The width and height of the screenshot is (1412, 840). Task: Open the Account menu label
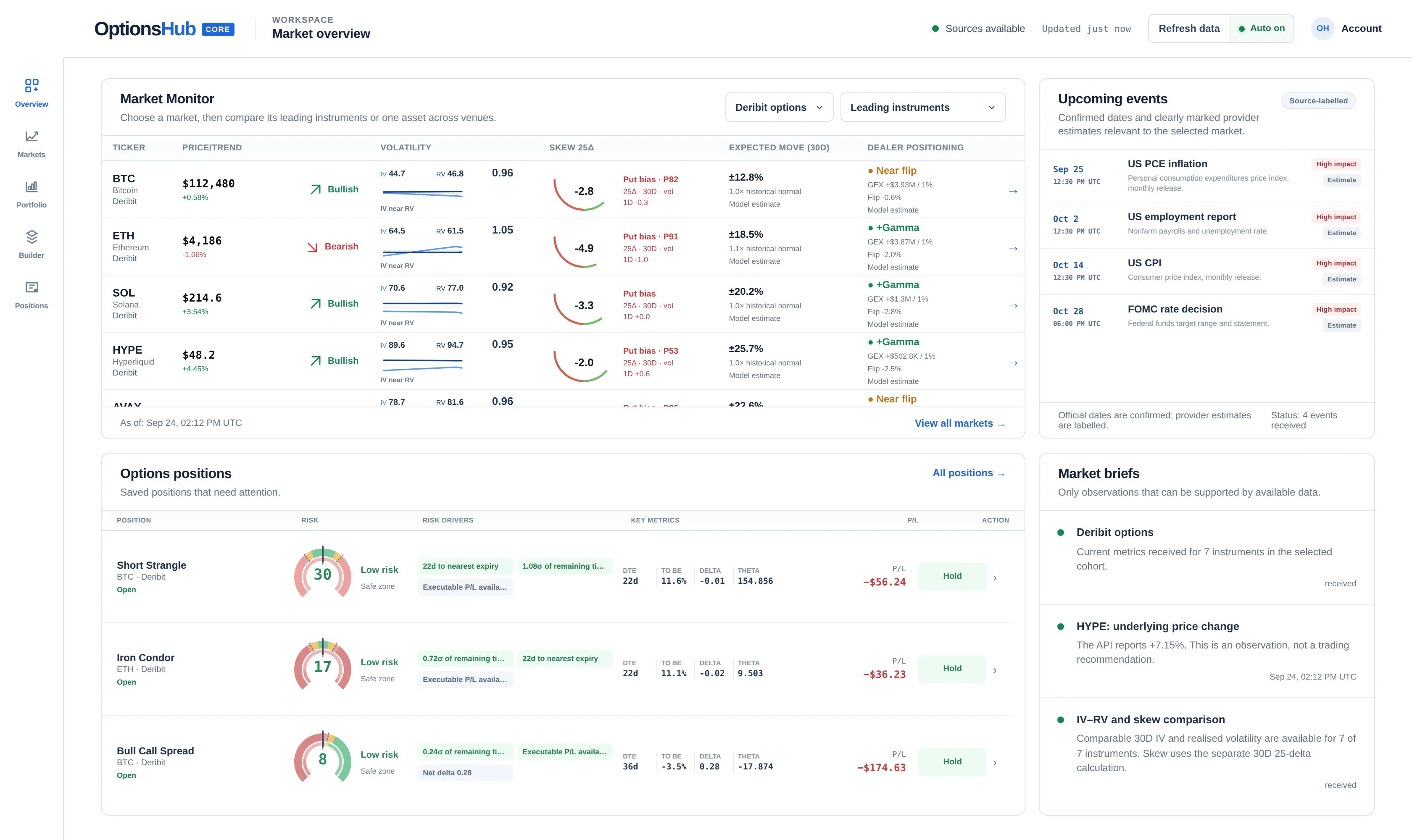[x=1361, y=28]
